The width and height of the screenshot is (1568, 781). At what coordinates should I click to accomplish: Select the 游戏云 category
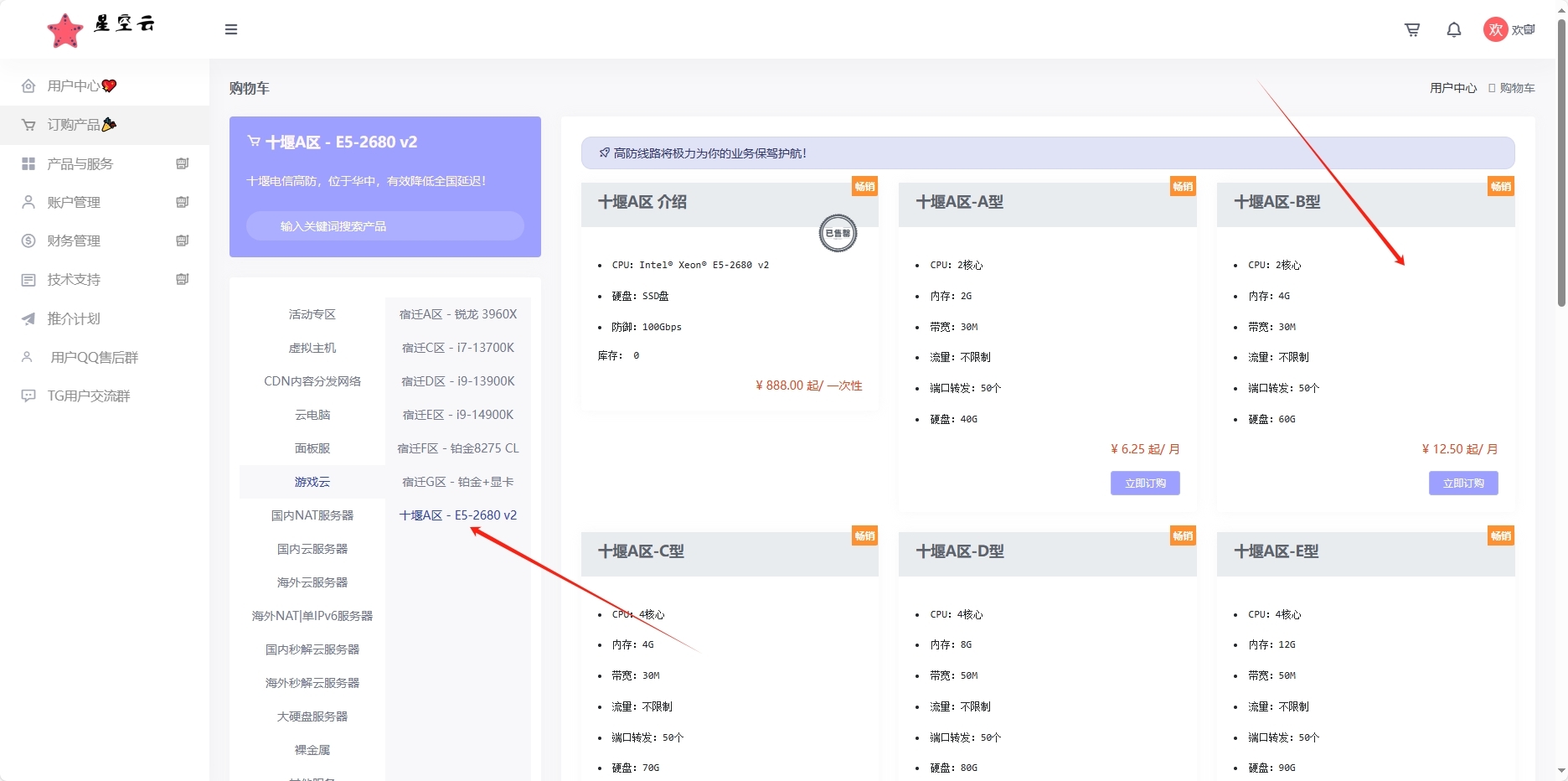tap(312, 482)
